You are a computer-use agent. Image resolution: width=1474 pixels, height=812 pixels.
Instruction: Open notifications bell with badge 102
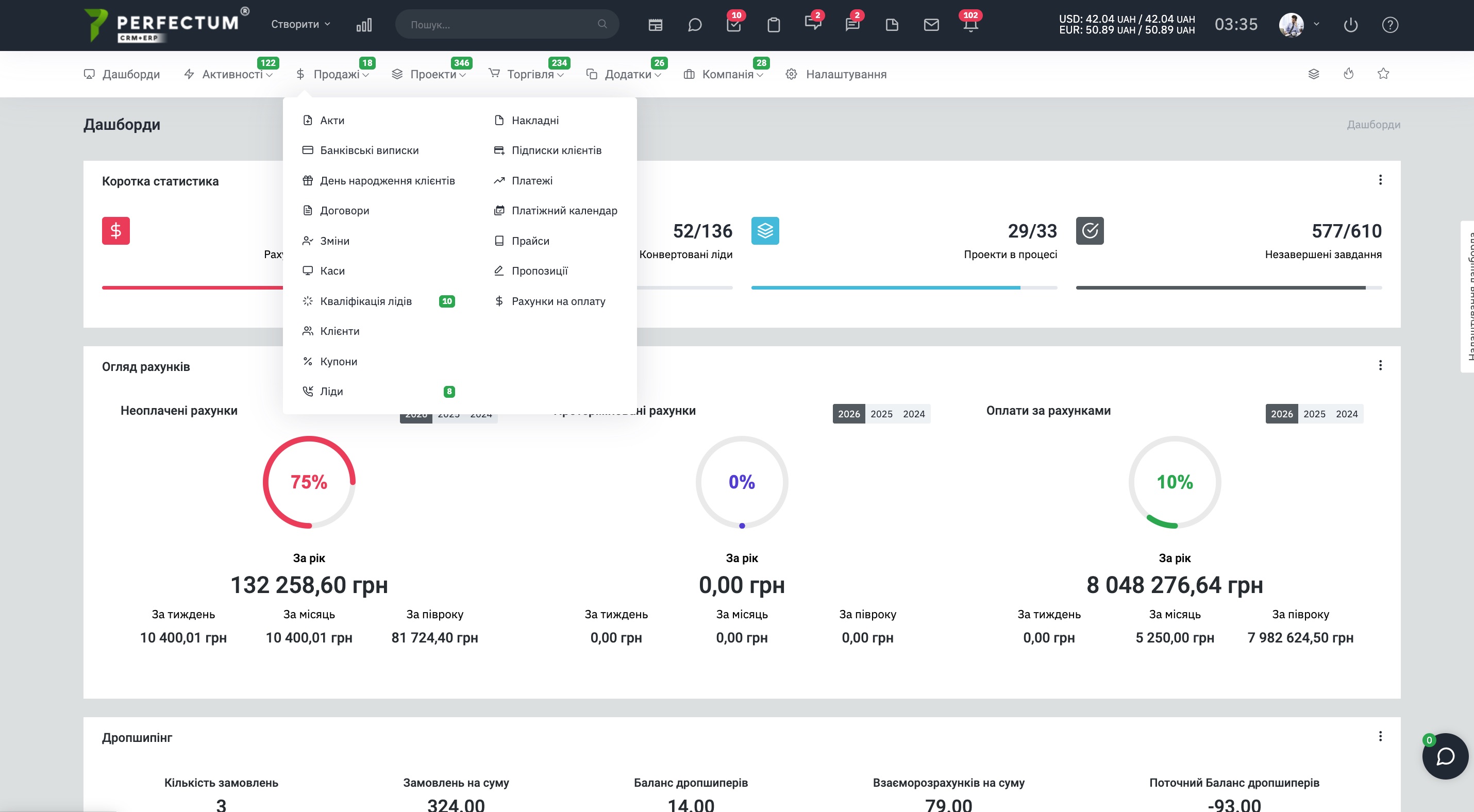click(x=970, y=25)
